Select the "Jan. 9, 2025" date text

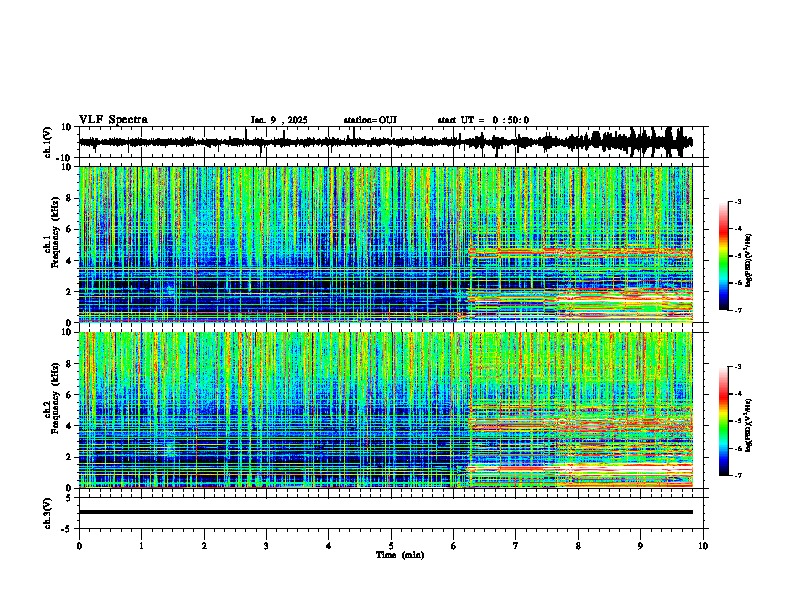pos(279,120)
